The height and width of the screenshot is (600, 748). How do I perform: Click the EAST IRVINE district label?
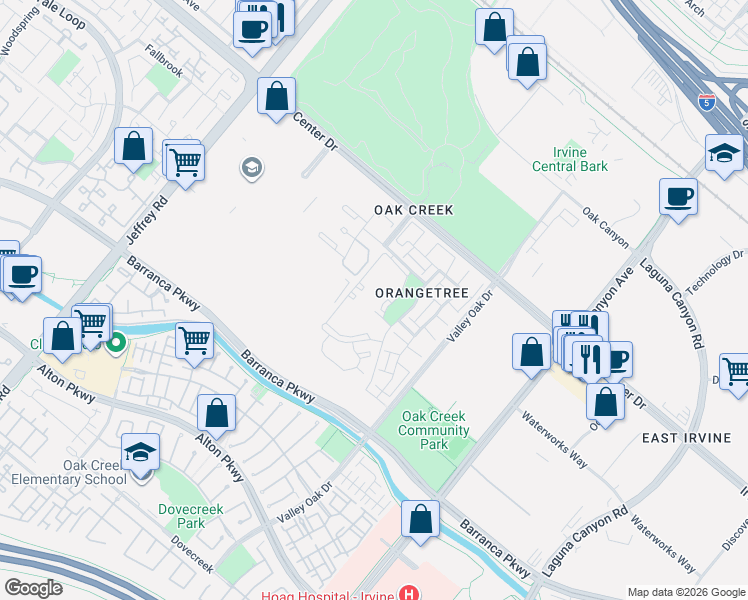coord(686,438)
